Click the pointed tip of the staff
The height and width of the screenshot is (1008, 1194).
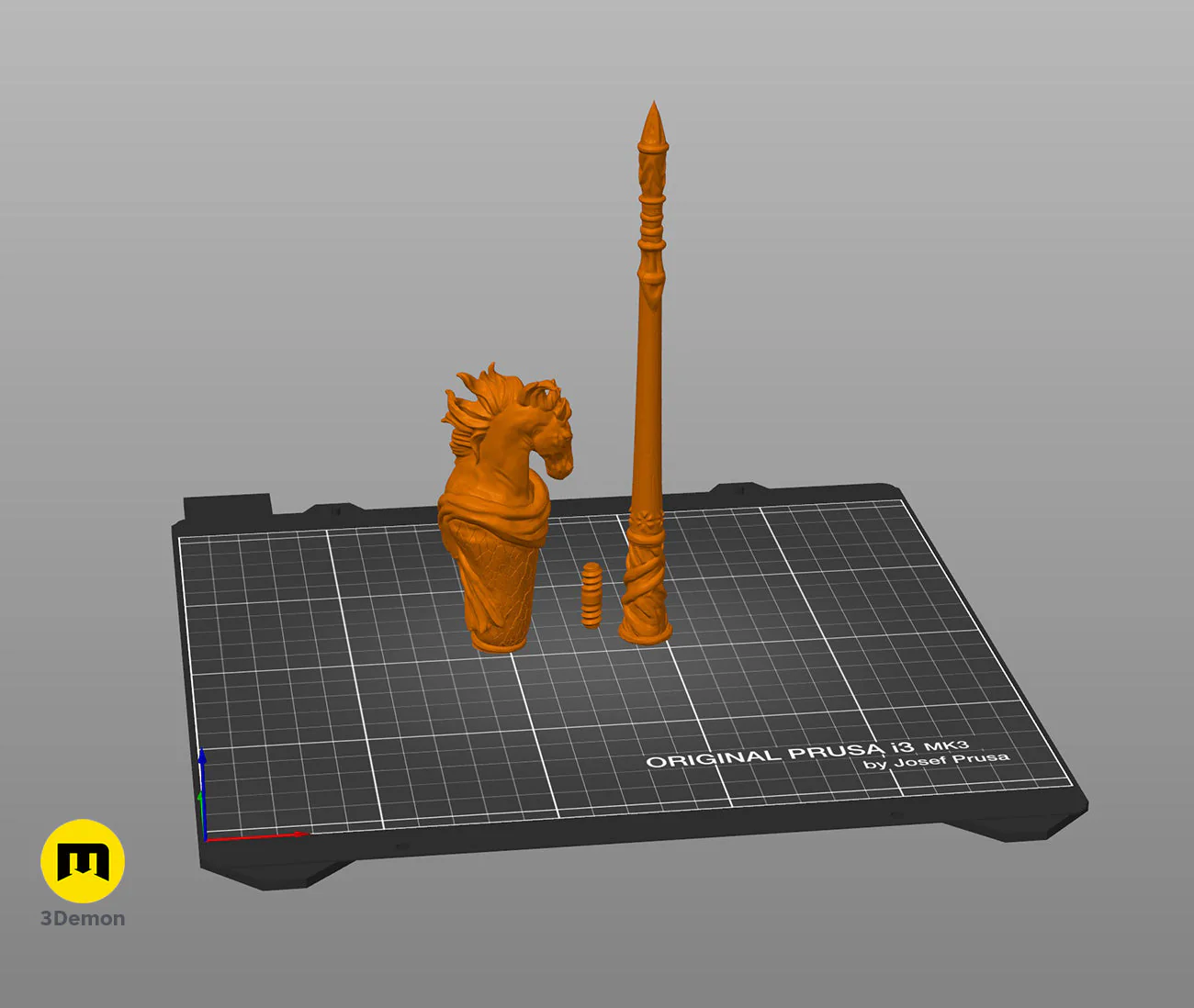653,119
